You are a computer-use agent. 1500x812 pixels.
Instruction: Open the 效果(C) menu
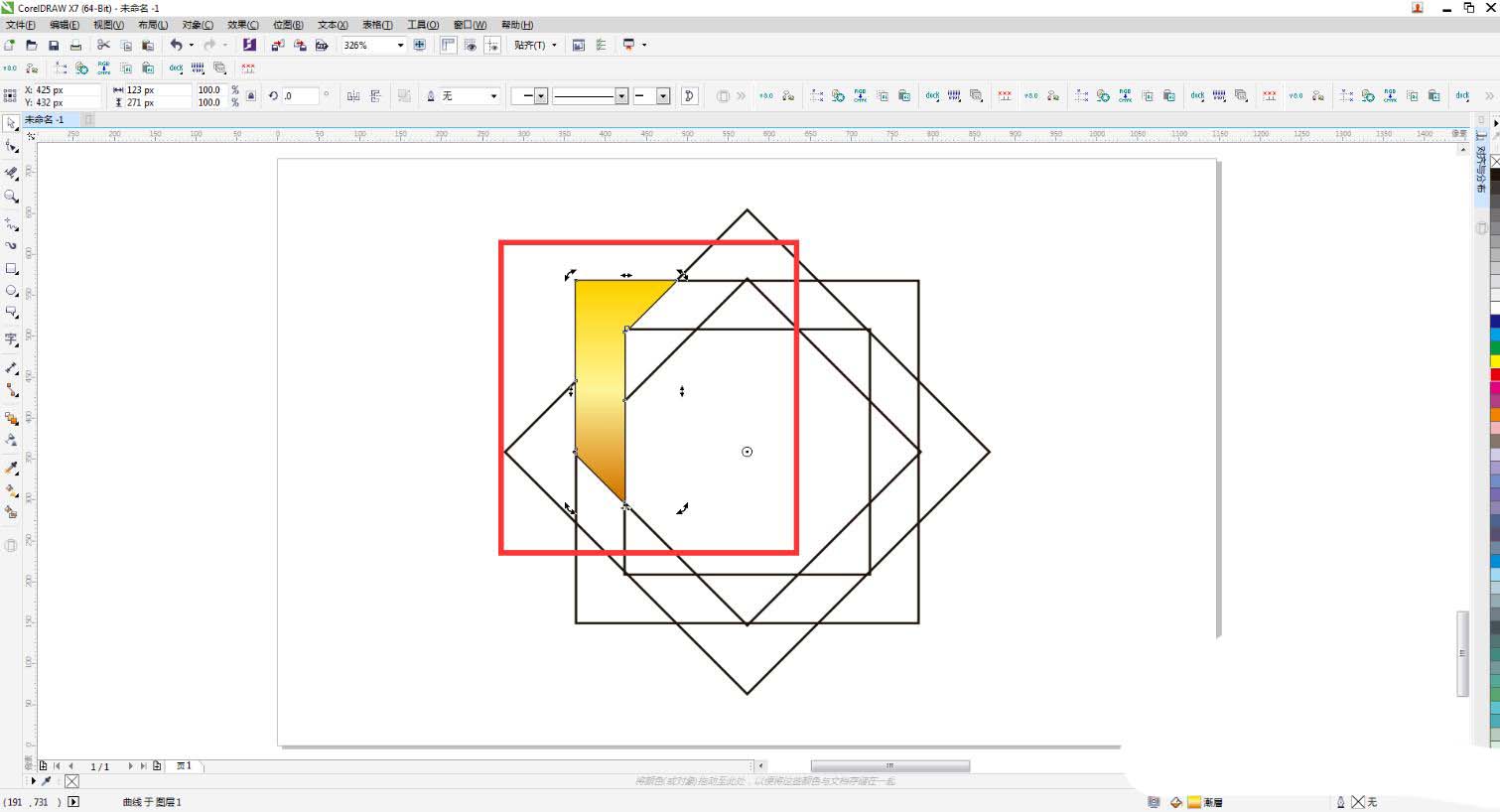pyautogui.click(x=242, y=25)
